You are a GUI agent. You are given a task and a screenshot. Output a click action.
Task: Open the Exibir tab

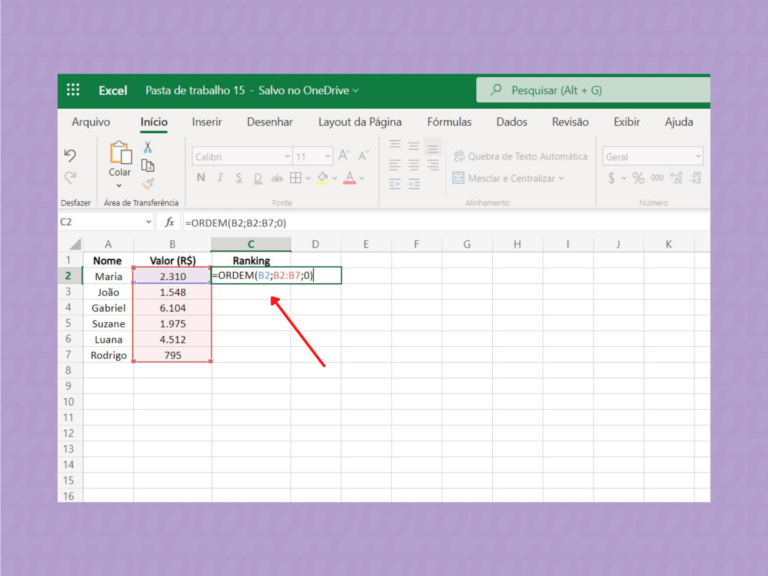(627, 122)
